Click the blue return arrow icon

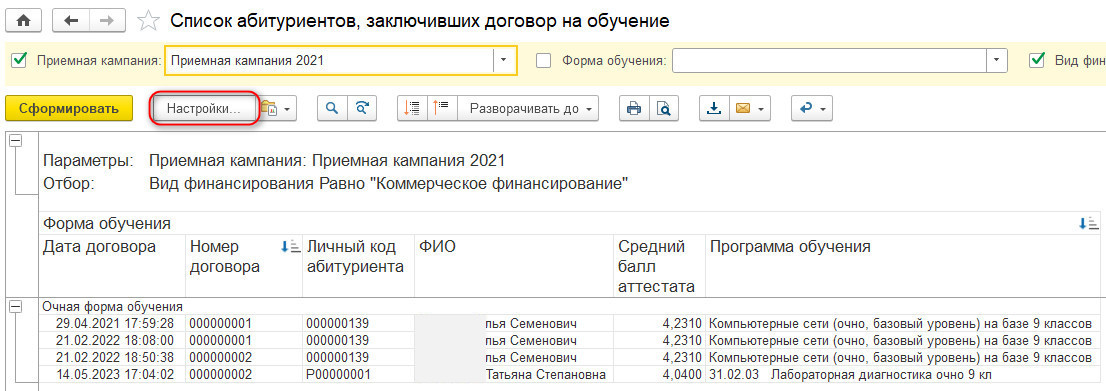click(806, 109)
